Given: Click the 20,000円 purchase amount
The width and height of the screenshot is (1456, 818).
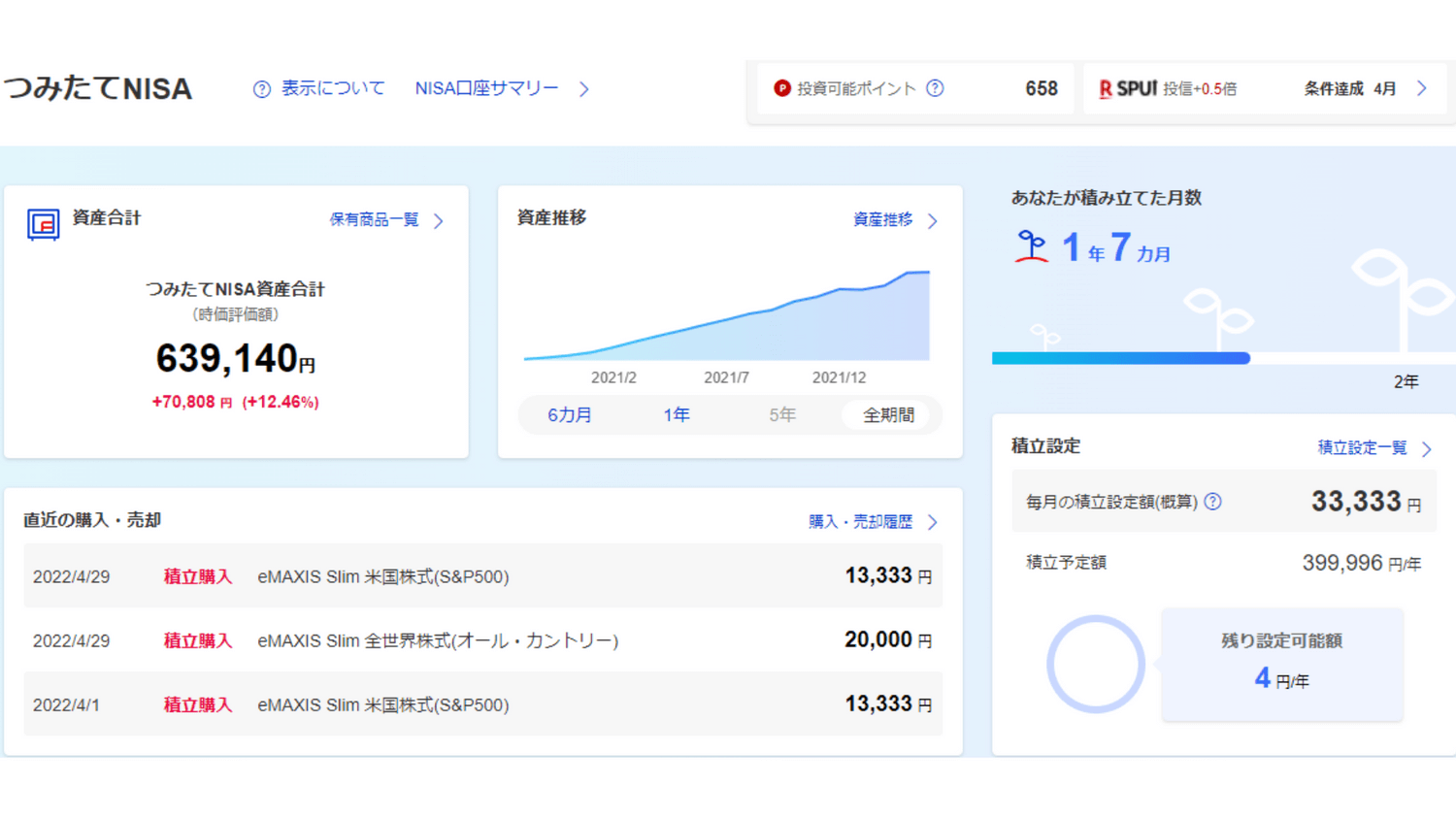Looking at the screenshot, I should (887, 640).
